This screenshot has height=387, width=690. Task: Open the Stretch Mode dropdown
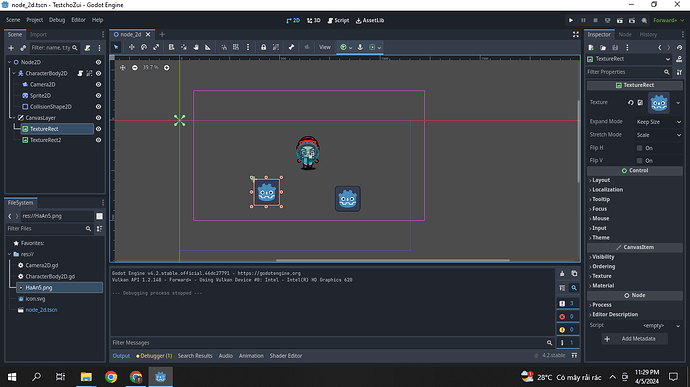click(x=658, y=135)
